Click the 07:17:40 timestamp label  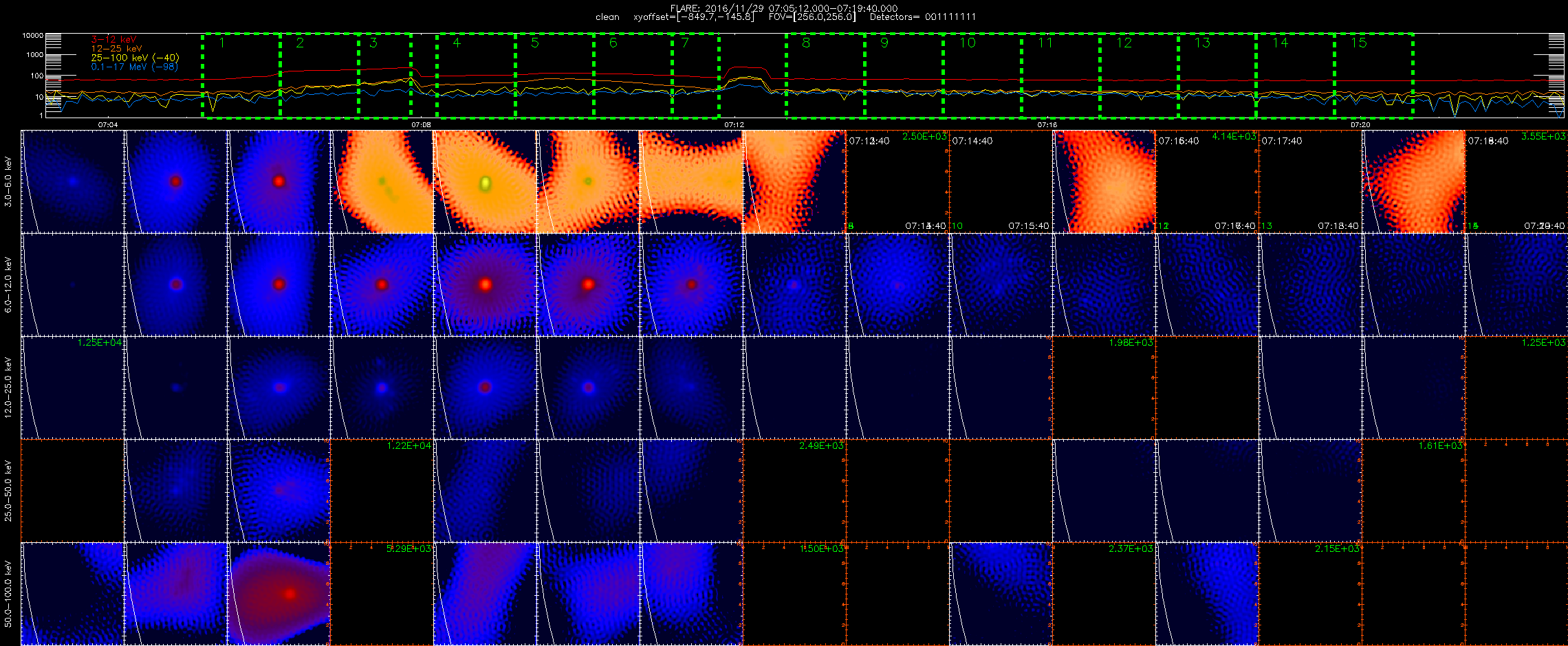point(1282,141)
